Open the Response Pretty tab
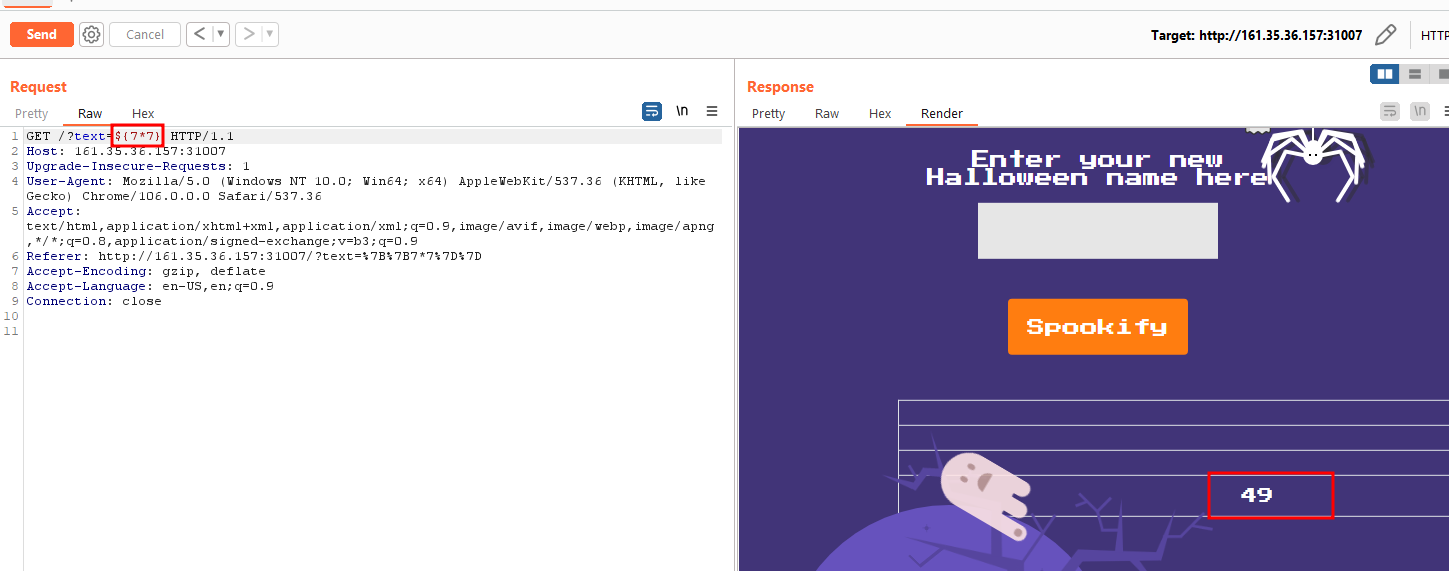The image size is (1449, 571). coord(768,114)
